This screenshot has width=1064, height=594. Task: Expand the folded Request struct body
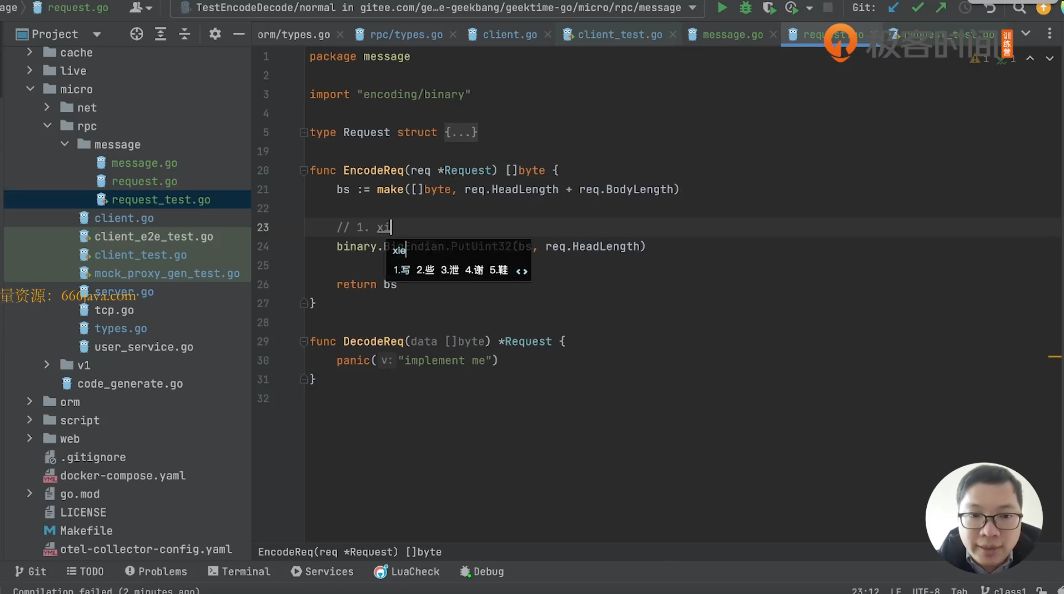461,133
